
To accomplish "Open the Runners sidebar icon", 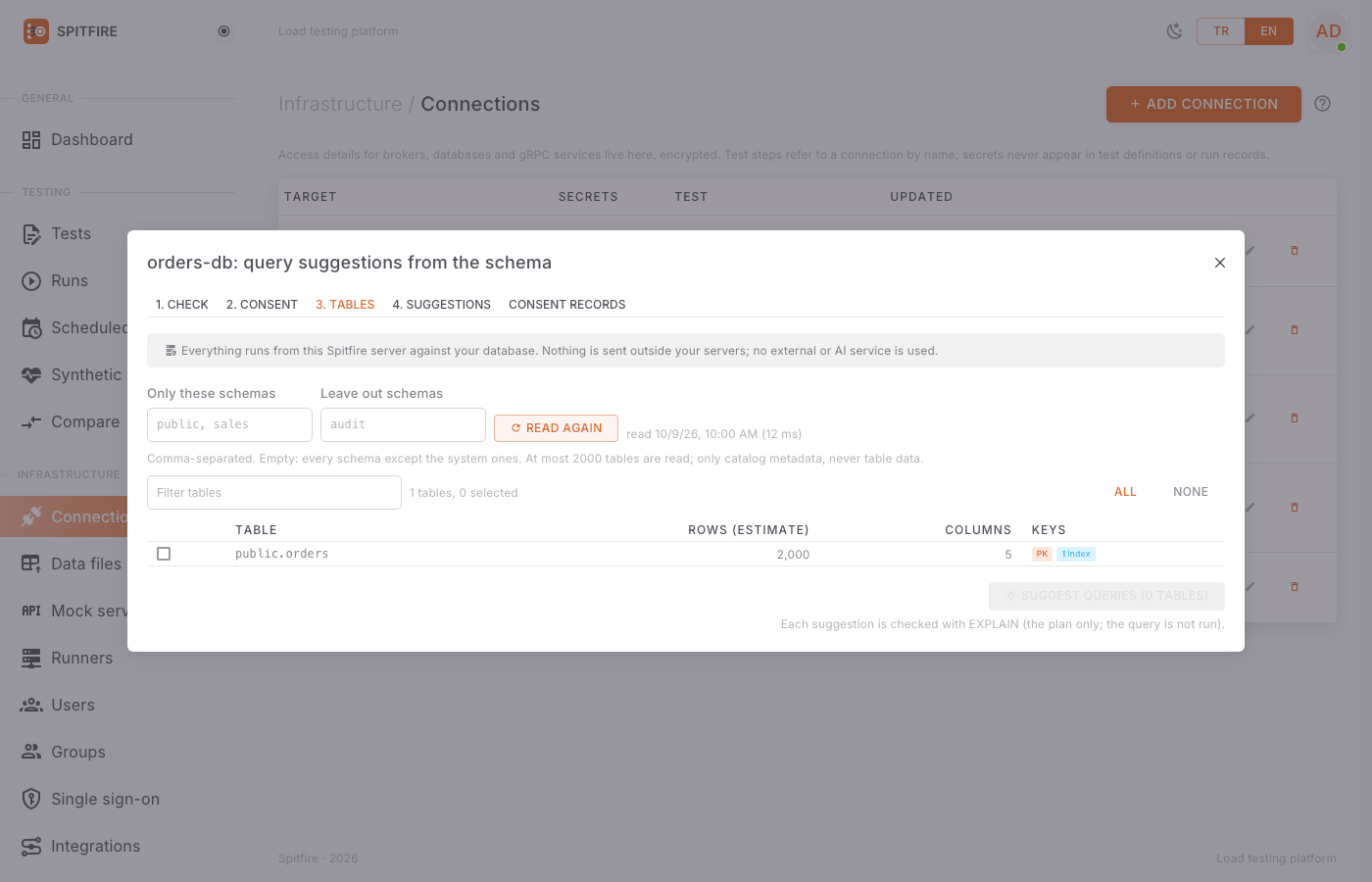I will [x=31, y=659].
